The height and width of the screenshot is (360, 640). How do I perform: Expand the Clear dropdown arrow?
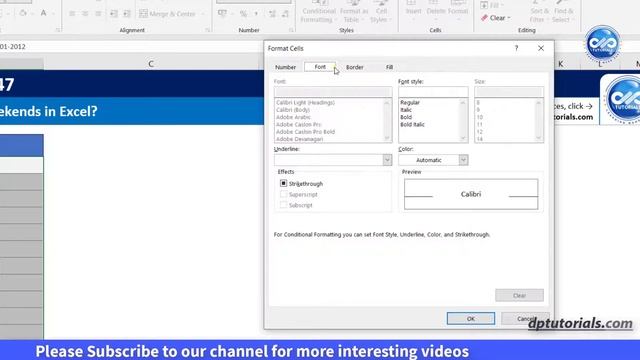pos(509,18)
